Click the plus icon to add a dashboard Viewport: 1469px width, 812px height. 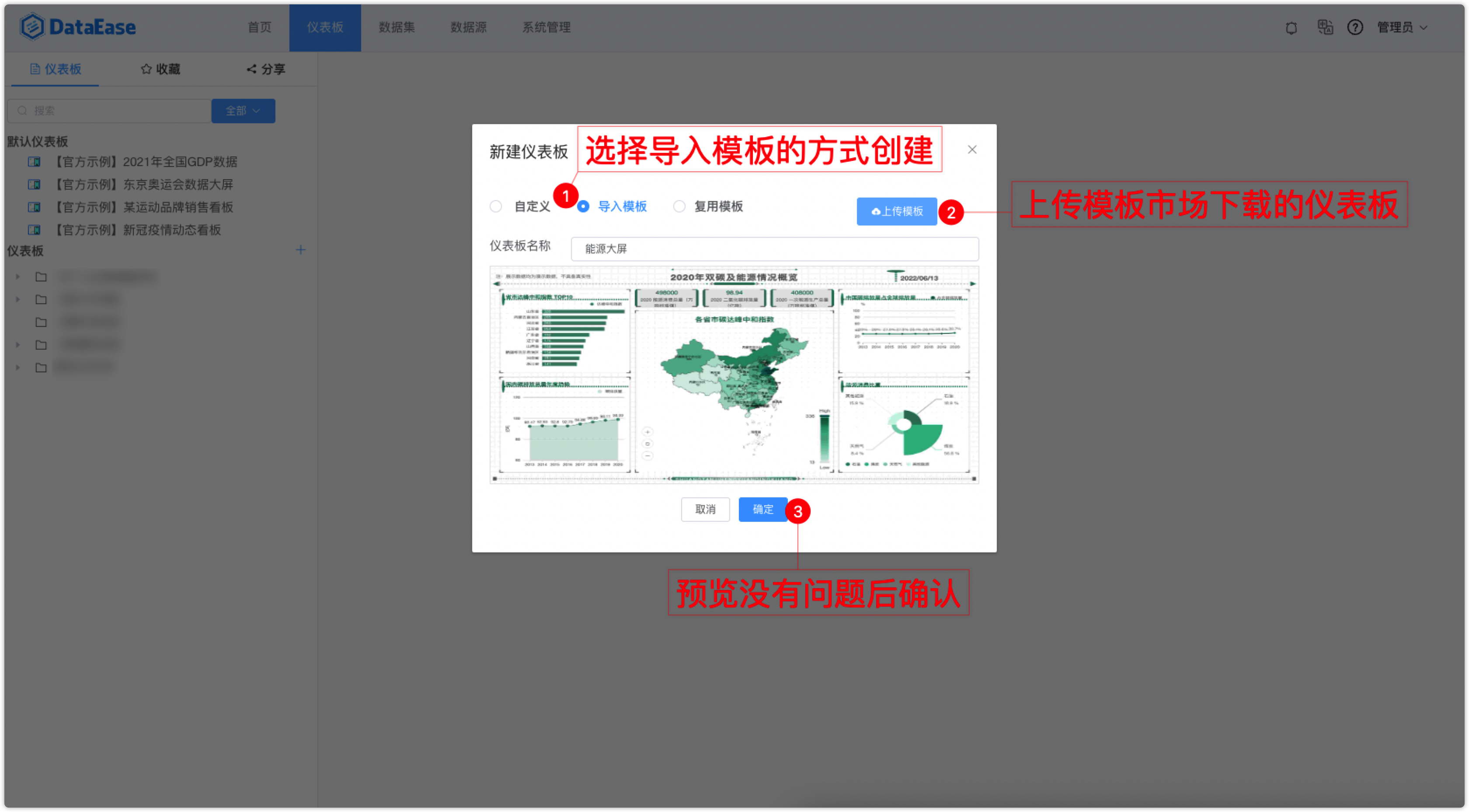coord(300,250)
